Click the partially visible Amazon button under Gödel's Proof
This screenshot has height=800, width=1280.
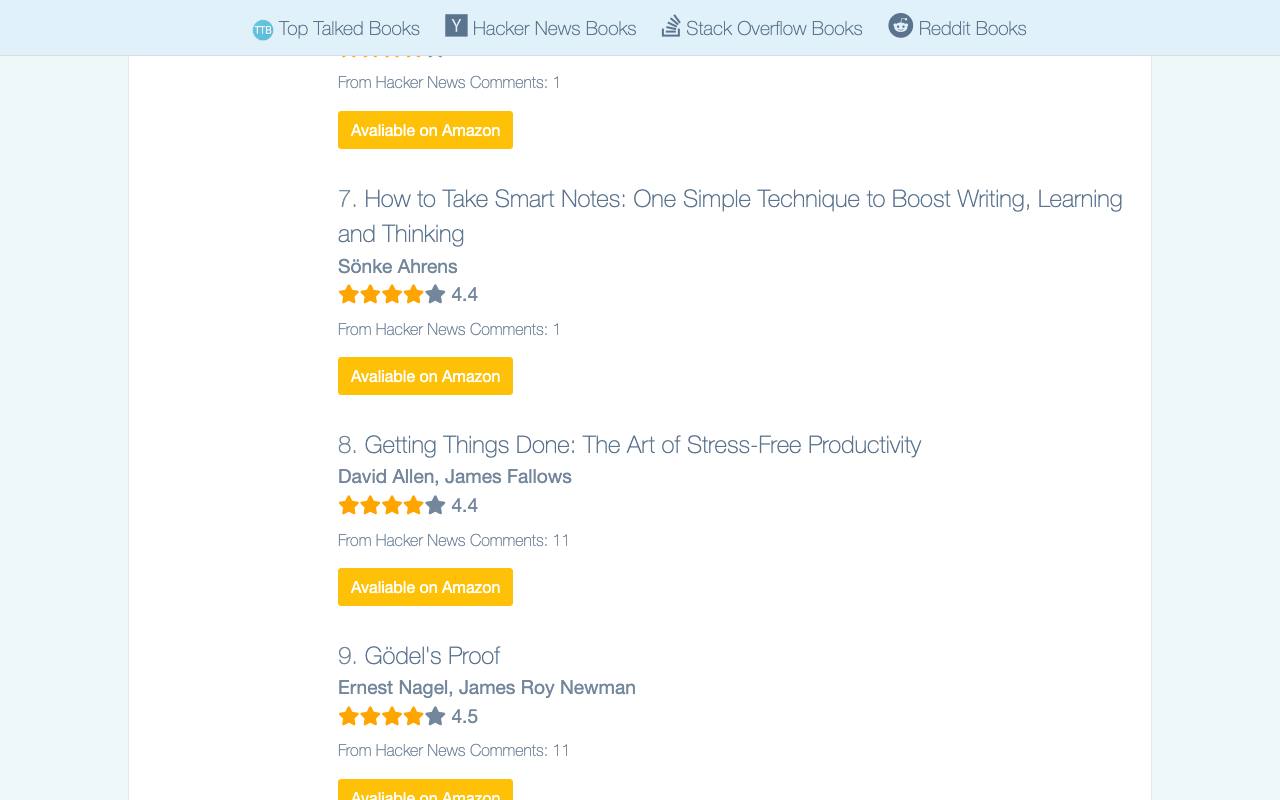pyautogui.click(x=425, y=790)
